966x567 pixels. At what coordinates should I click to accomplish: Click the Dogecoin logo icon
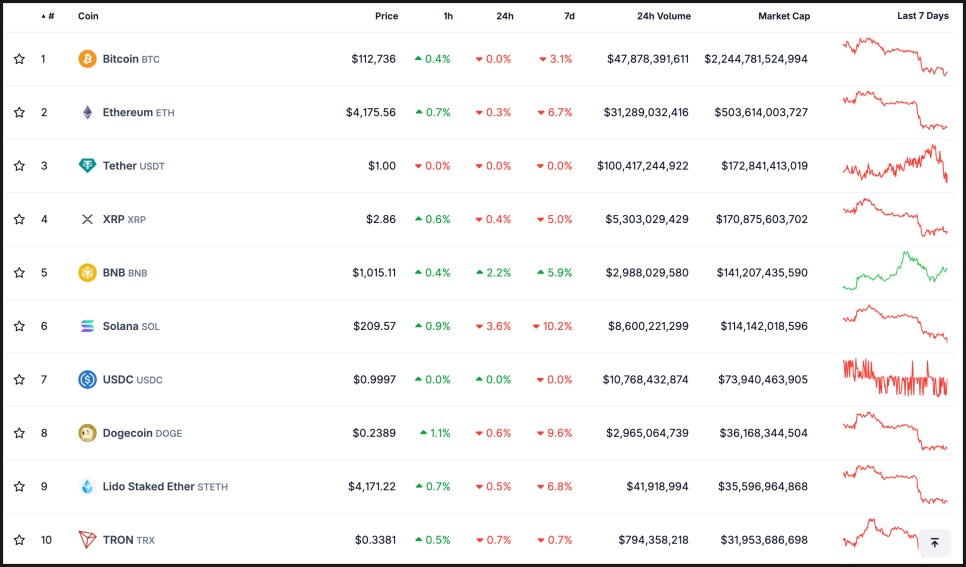(x=87, y=433)
